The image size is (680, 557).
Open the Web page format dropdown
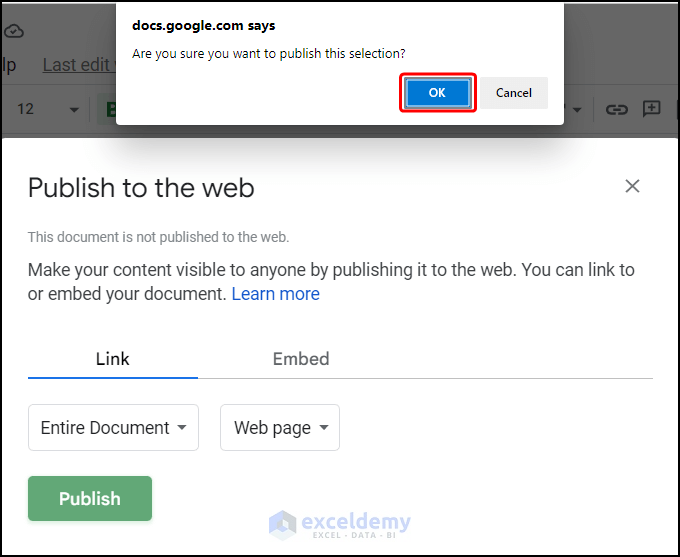pos(280,427)
